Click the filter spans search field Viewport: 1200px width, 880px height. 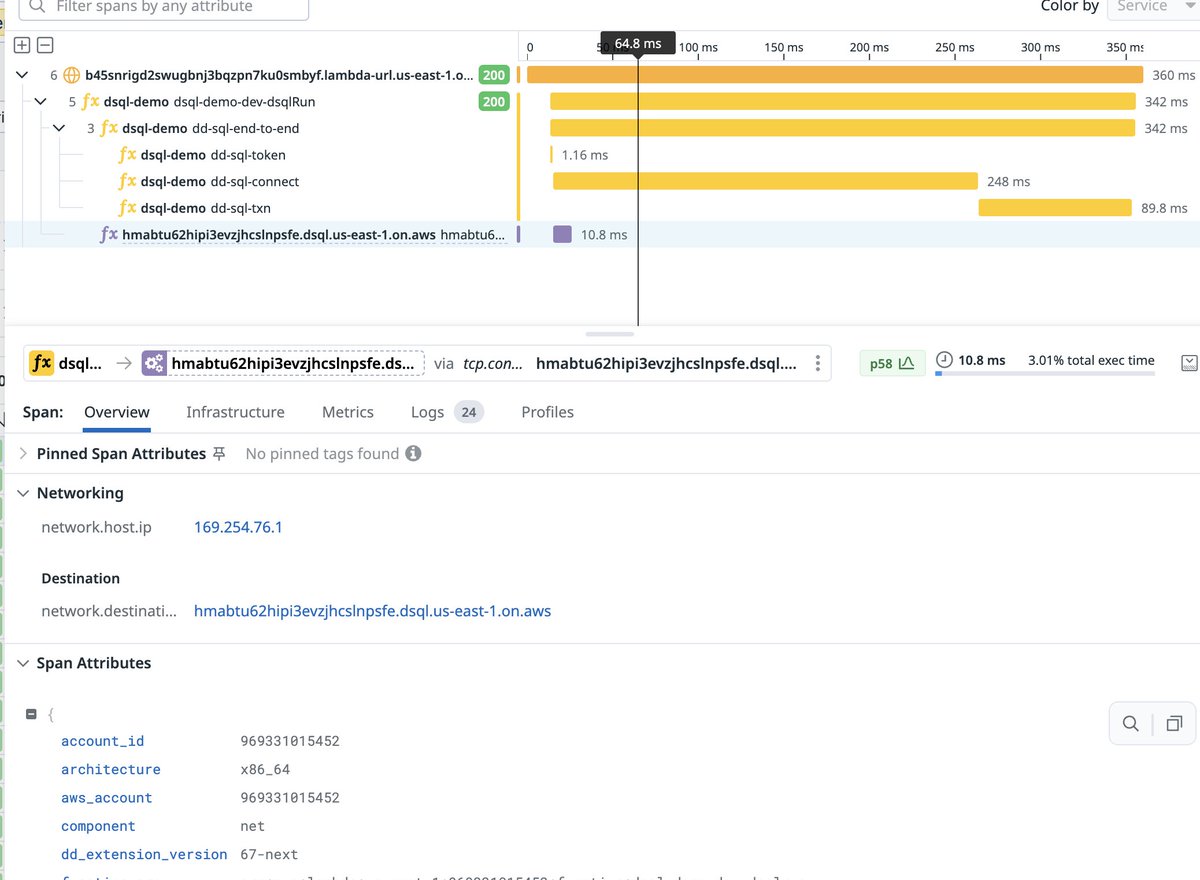click(x=160, y=9)
